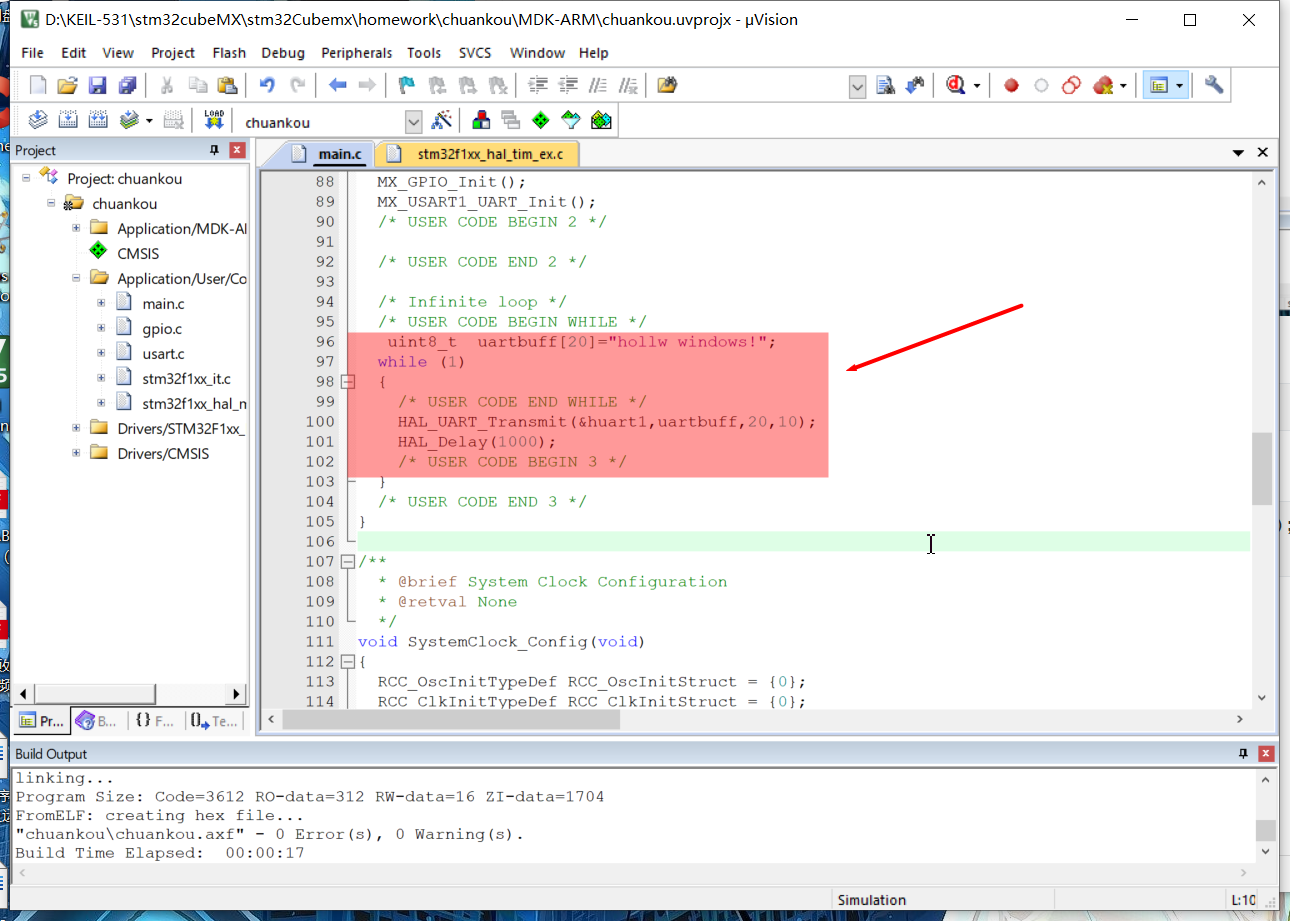Comment out the selected lines
Viewport: 1290px width, 921px height.
point(598,85)
